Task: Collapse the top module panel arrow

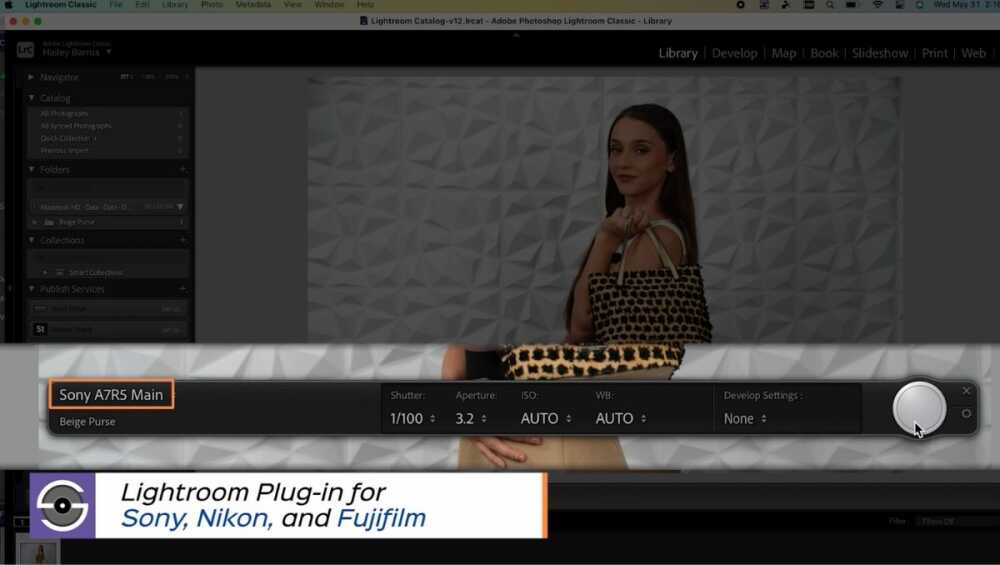Action: tap(516, 35)
